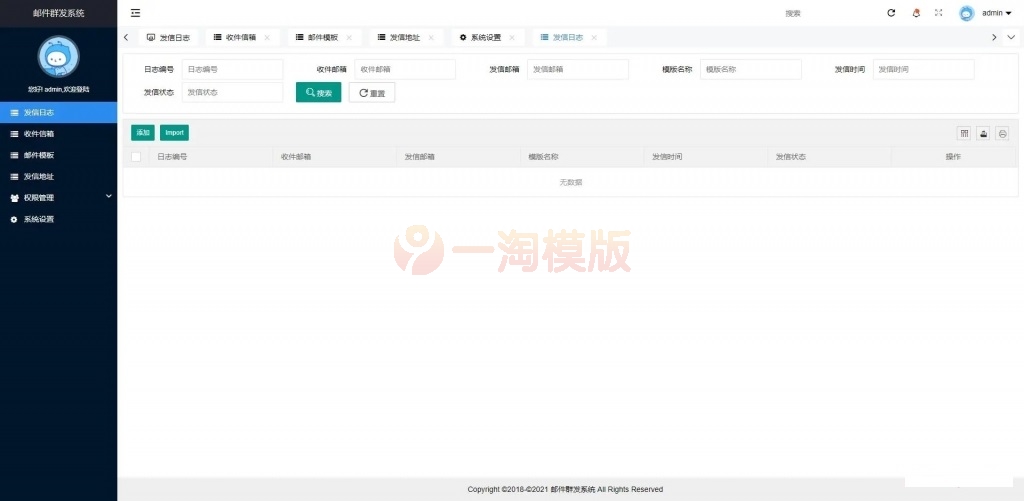Click the 发信时间 input field
Image resolution: width=1024 pixels, height=501 pixels.
(x=923, y=69)
